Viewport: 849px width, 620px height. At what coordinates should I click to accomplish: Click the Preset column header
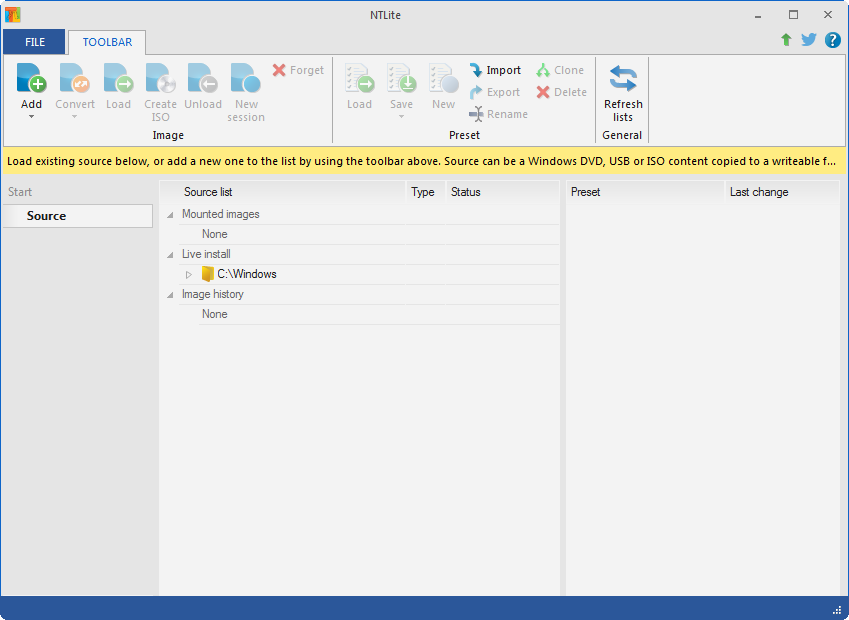[645, 192]
